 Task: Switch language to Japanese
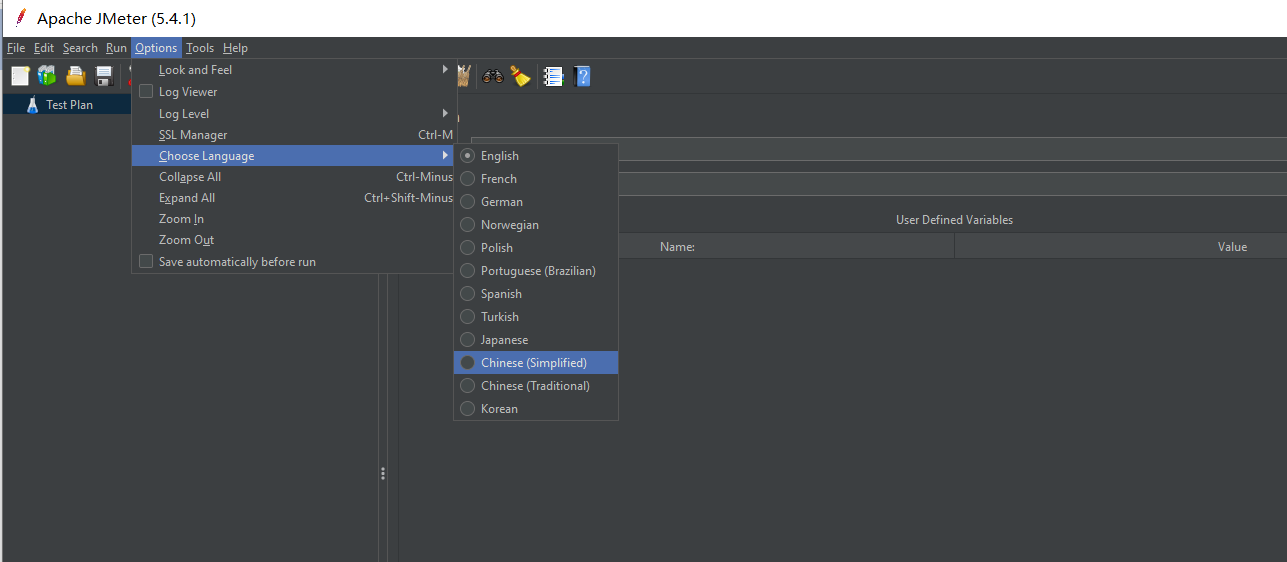(536, 339)
